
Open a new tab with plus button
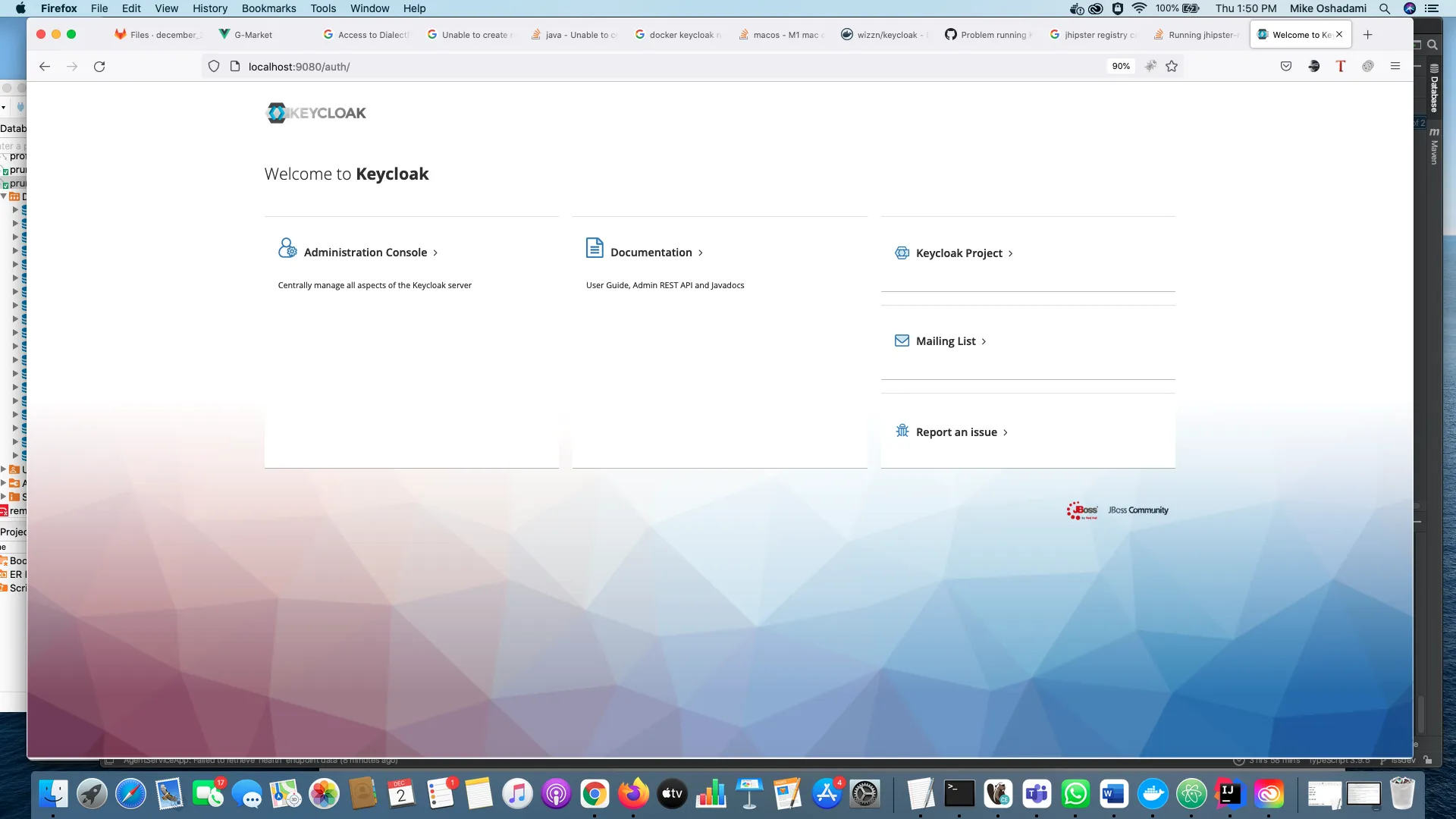point(1367,35)
